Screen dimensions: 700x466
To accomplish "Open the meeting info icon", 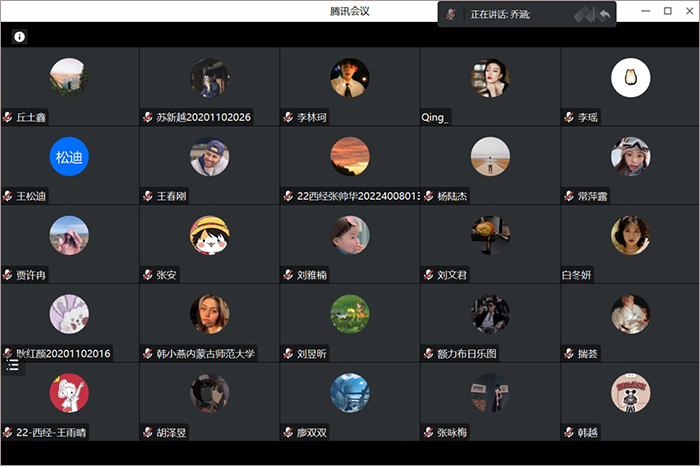I will click(x=19, y=37).
